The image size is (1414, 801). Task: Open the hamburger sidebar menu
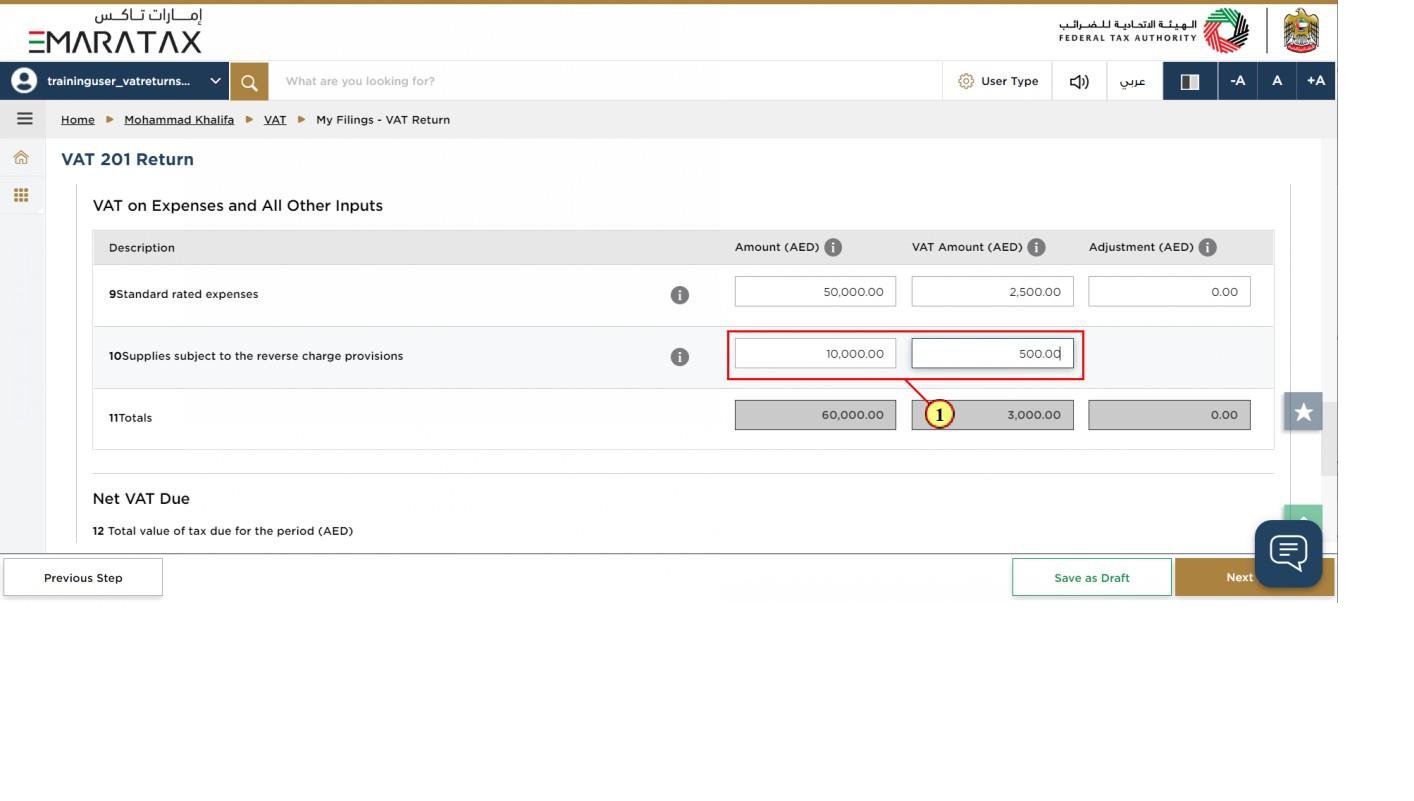point(24,119)
